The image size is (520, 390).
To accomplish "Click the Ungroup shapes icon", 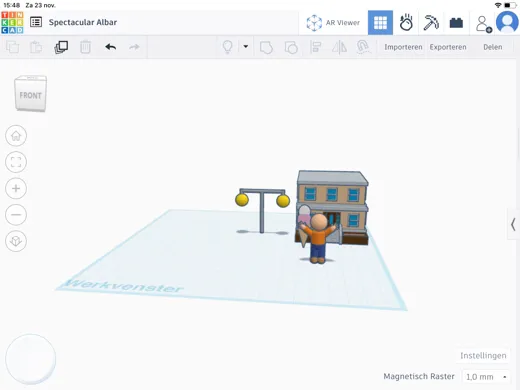I will pyautogui.click(x=291, y=47).
